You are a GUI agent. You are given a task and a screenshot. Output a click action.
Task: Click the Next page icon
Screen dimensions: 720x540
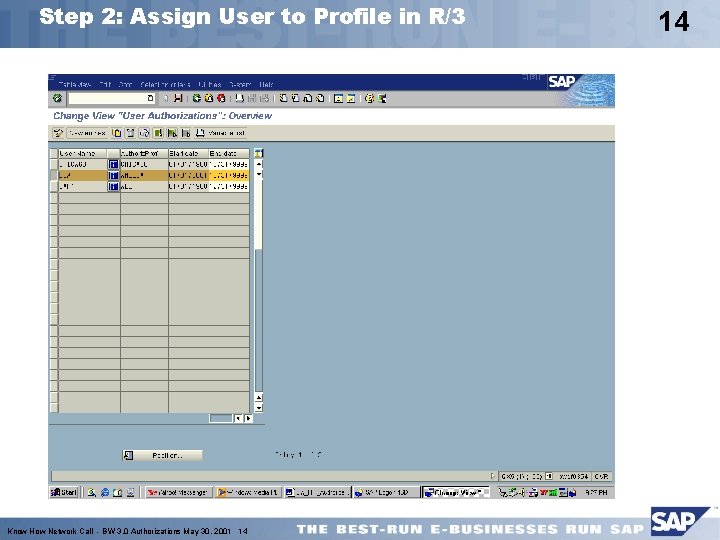(x=308, y=98)
